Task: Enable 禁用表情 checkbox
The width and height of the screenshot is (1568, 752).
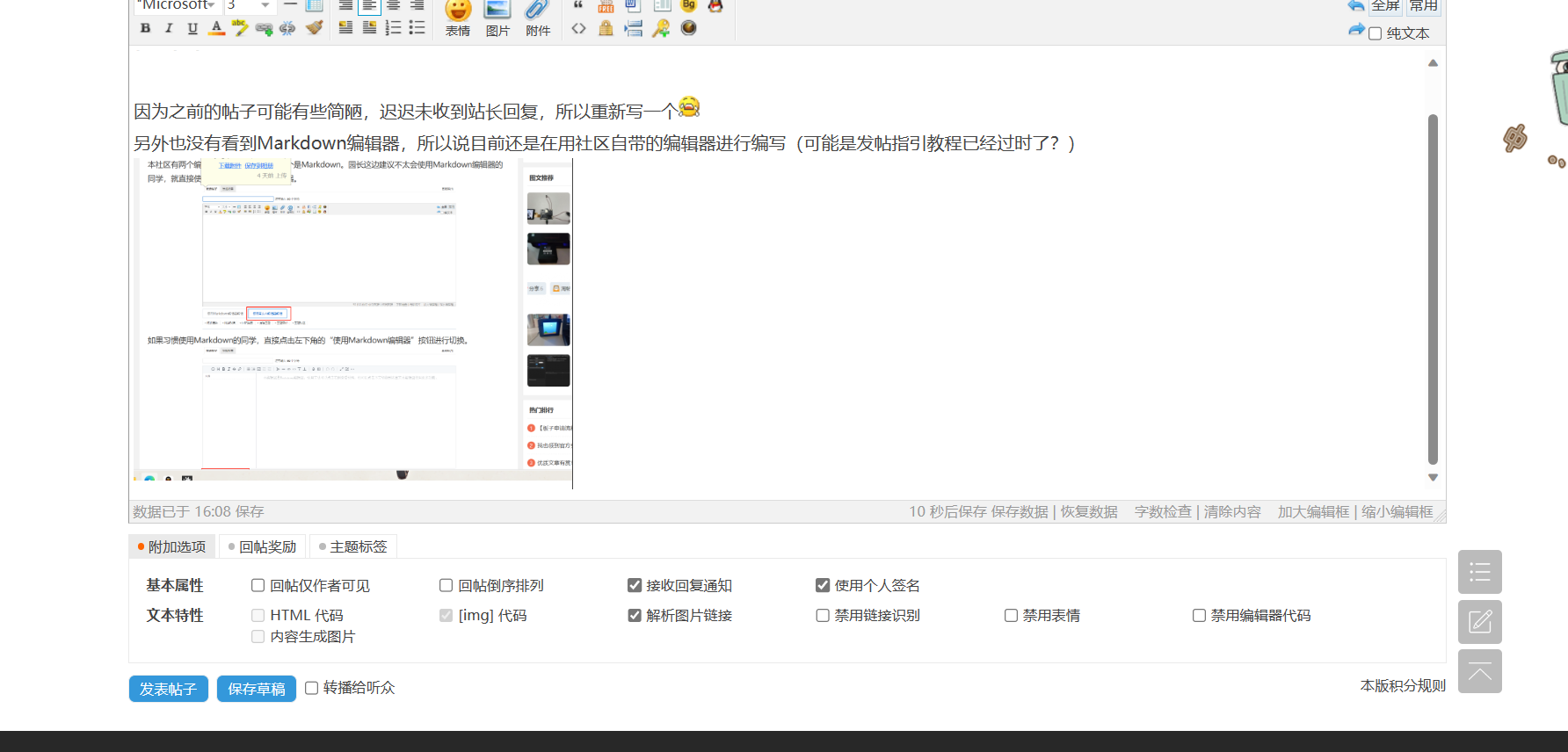Action: click(1011, 615)
